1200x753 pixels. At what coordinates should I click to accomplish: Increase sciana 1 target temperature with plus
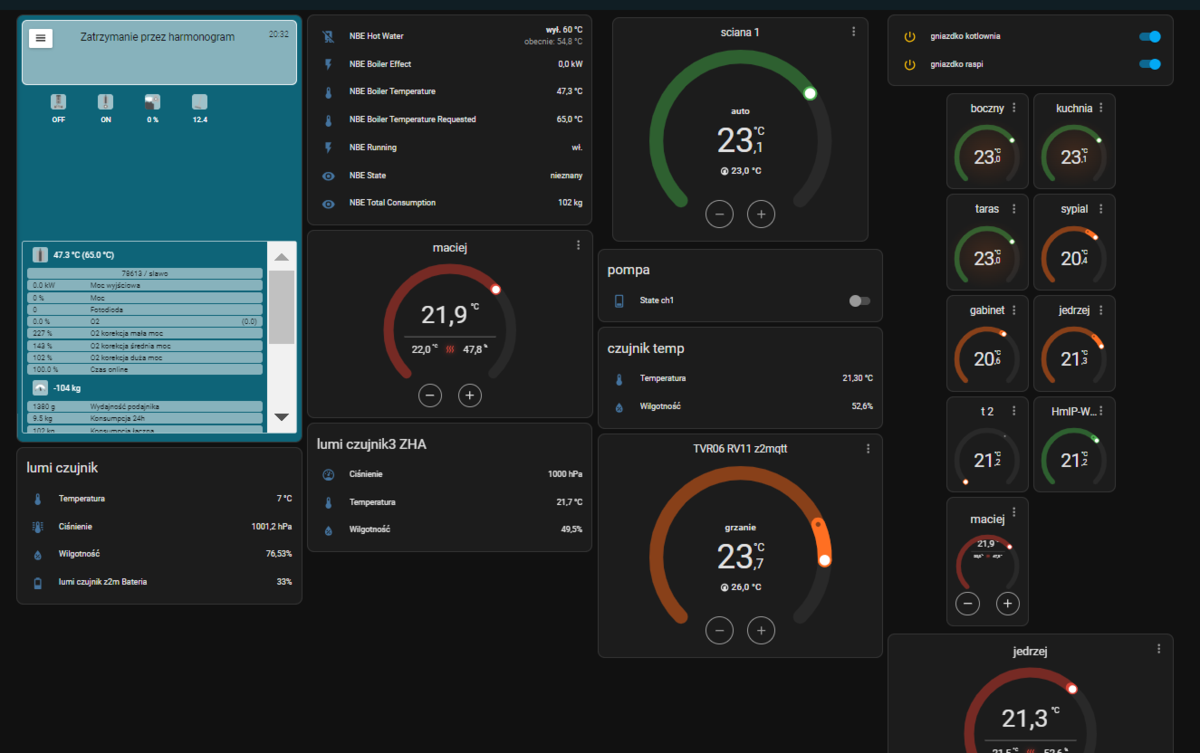click(x=761, y=214)
